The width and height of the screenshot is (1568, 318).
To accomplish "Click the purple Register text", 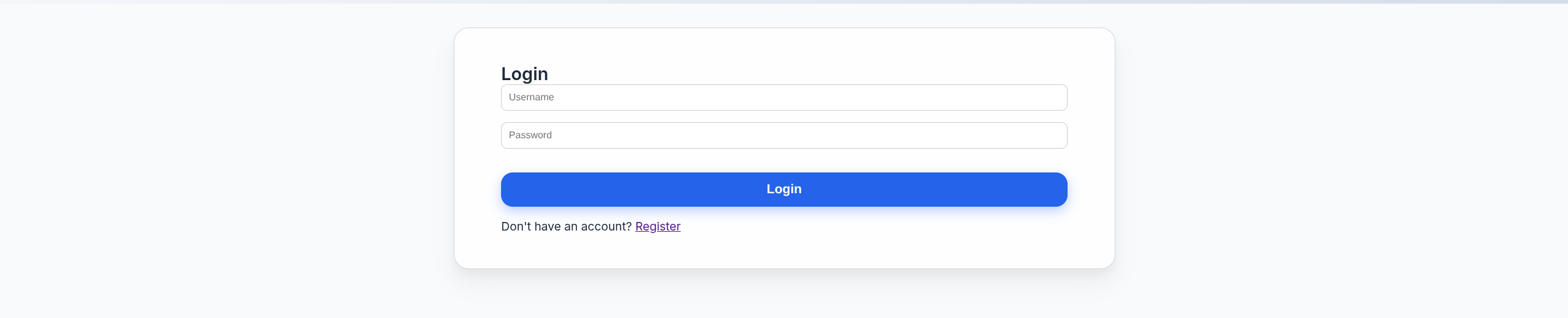I will (x=658, y=227).
